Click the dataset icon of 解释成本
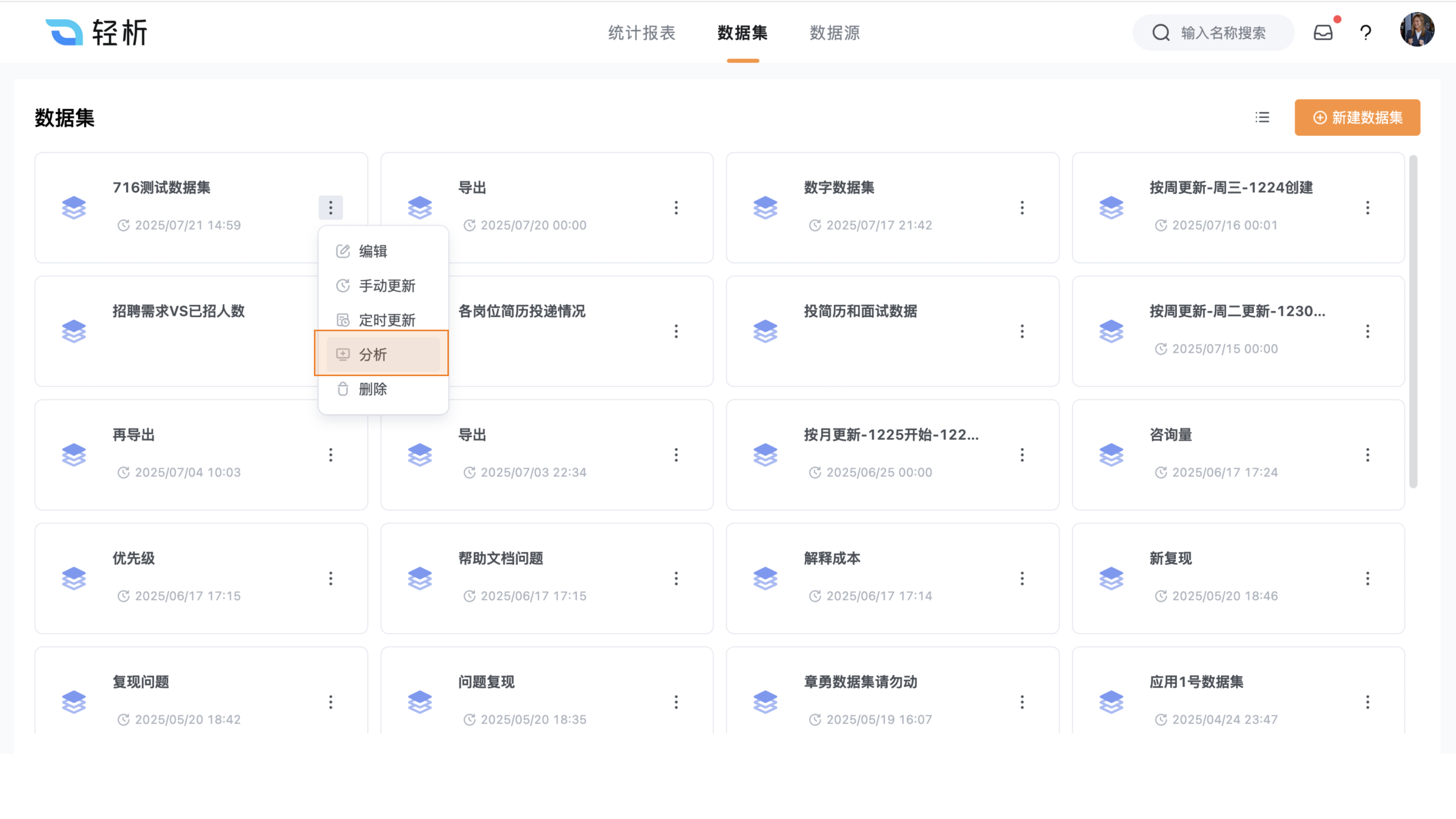 pos(765,578)
